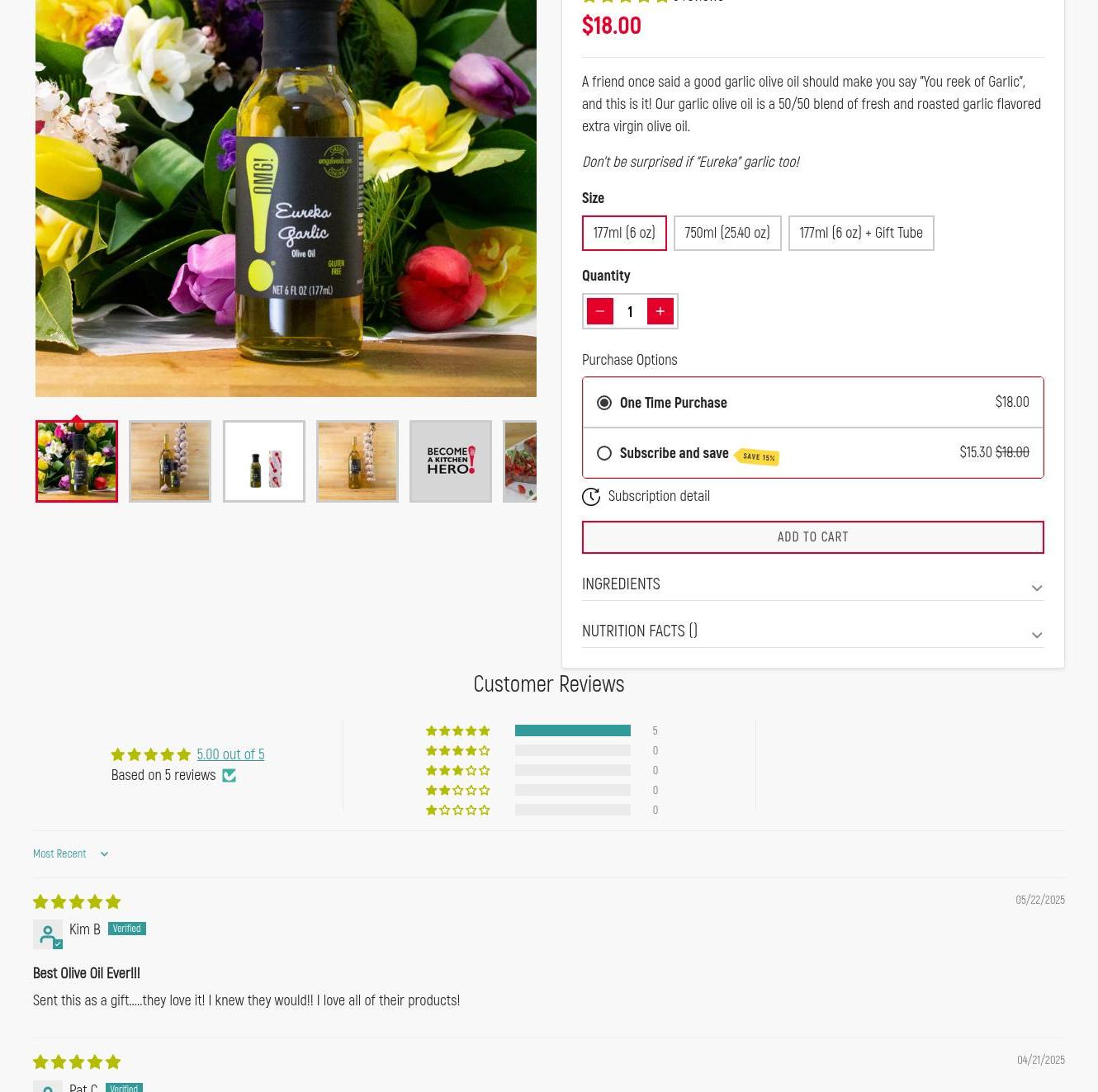Select the One Time Purchase option
Image resolution: width=1098 pixels, height=1092 pixels.
[813, 403]
